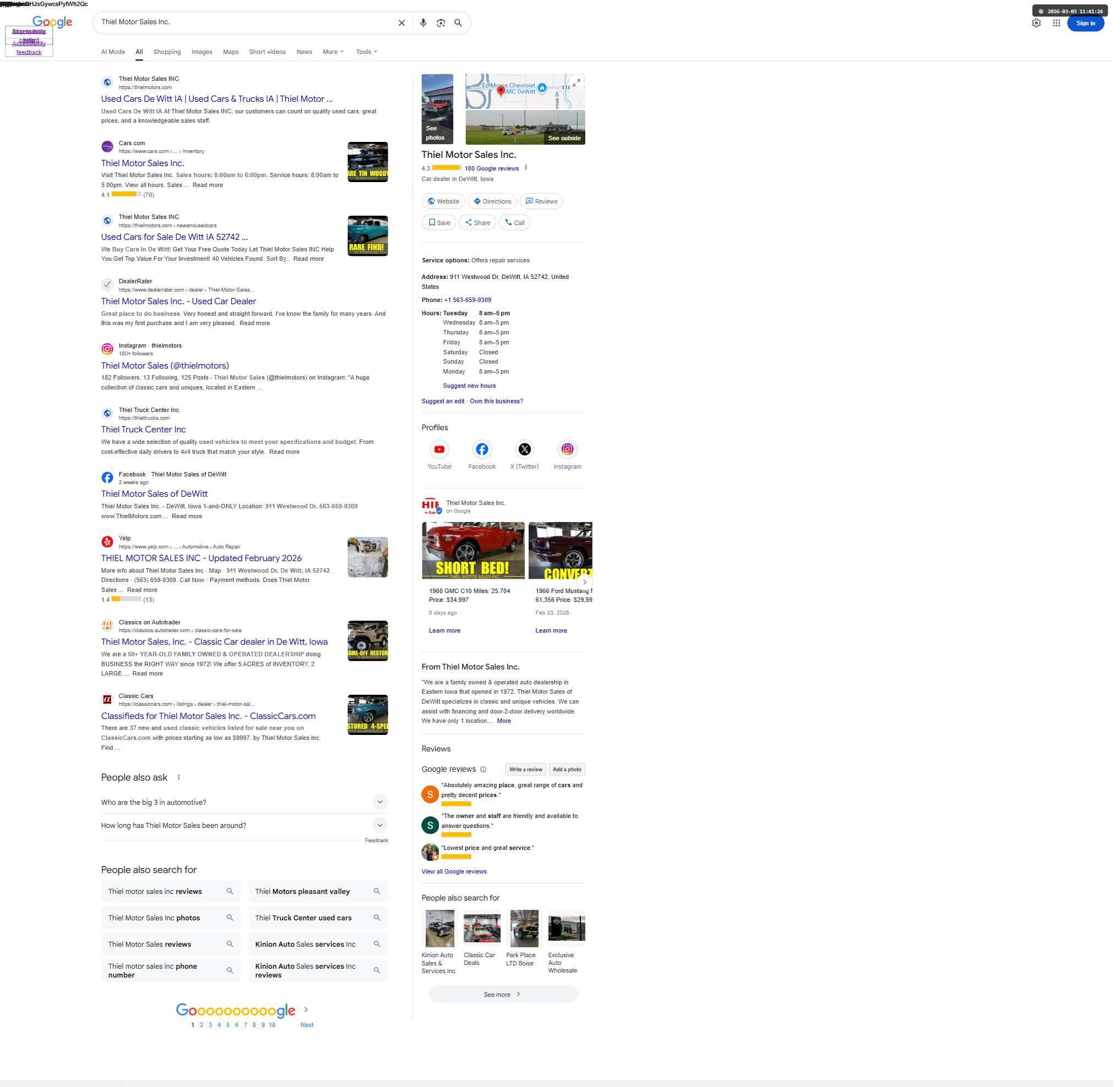This screenshot has width=1120, height=1087.
Task: Open Google settings gear icon
Action: [1036, 23]
